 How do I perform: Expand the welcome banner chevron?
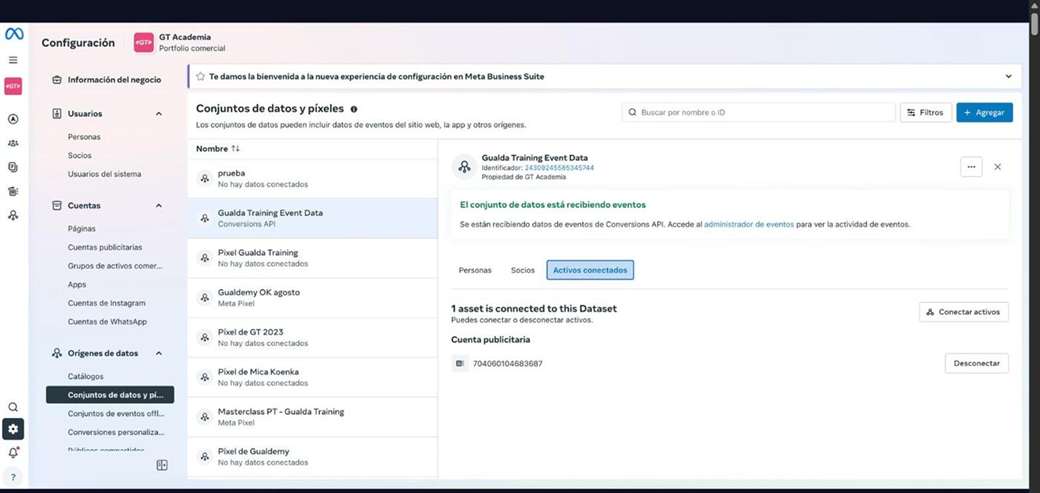pyautogui.click(x=1008, y=76)
